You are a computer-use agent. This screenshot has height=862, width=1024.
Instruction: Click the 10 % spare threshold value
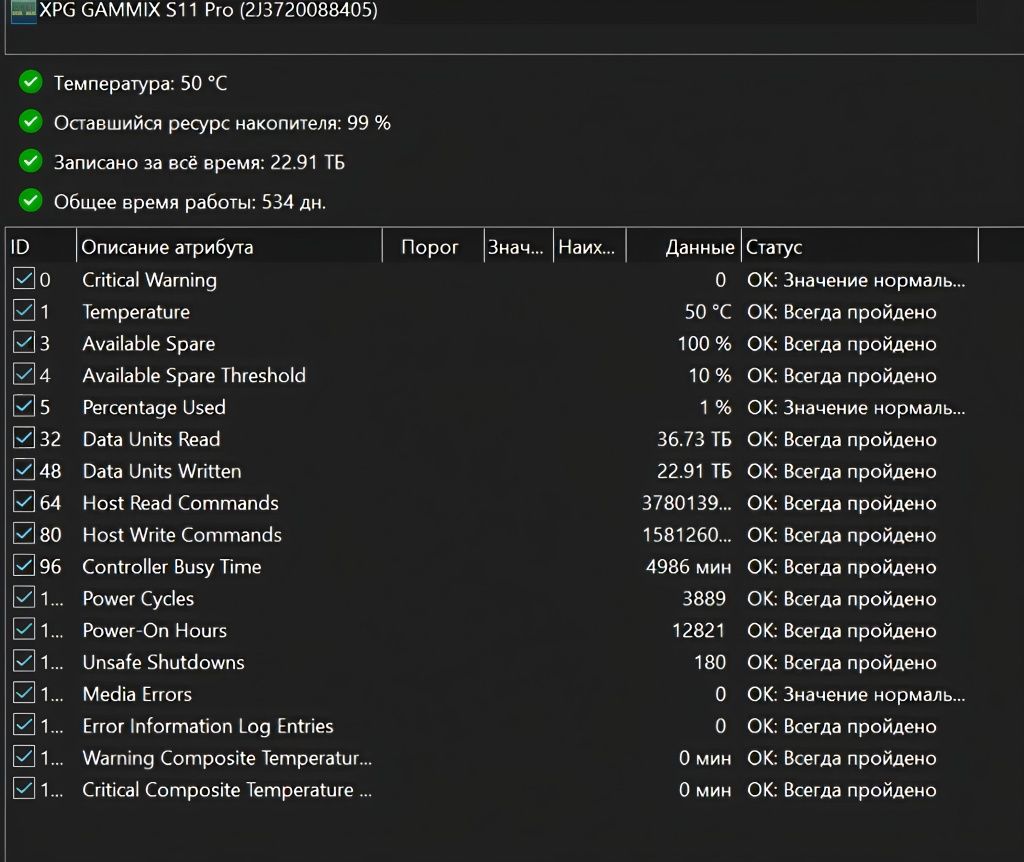pos(710,375)
